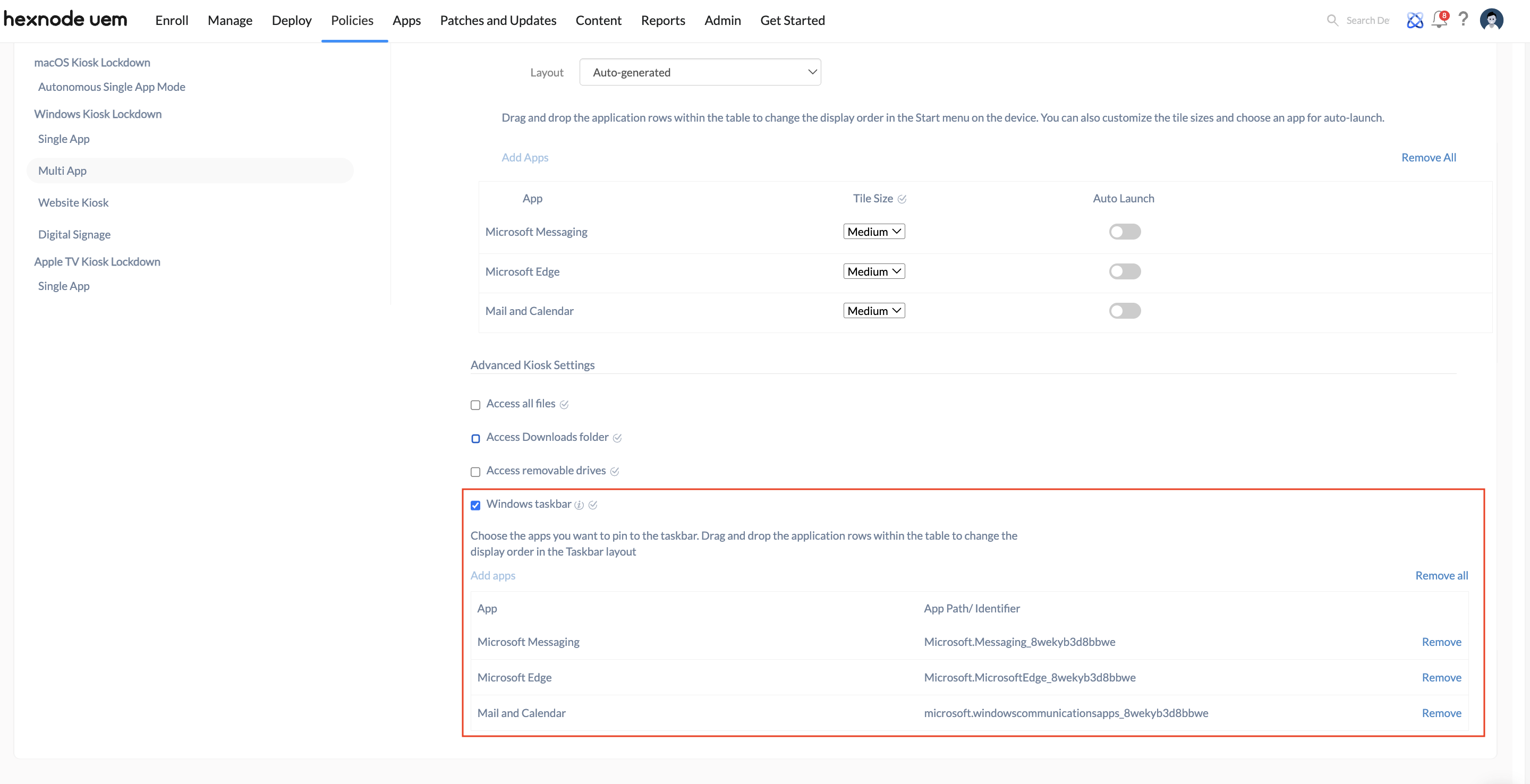Screen dimensions: 1530x784
Task: Click the Microsoft.MicrosoftEdge_8wekyb3d8bbwe identifier
Action: [x=1030, y=678]
